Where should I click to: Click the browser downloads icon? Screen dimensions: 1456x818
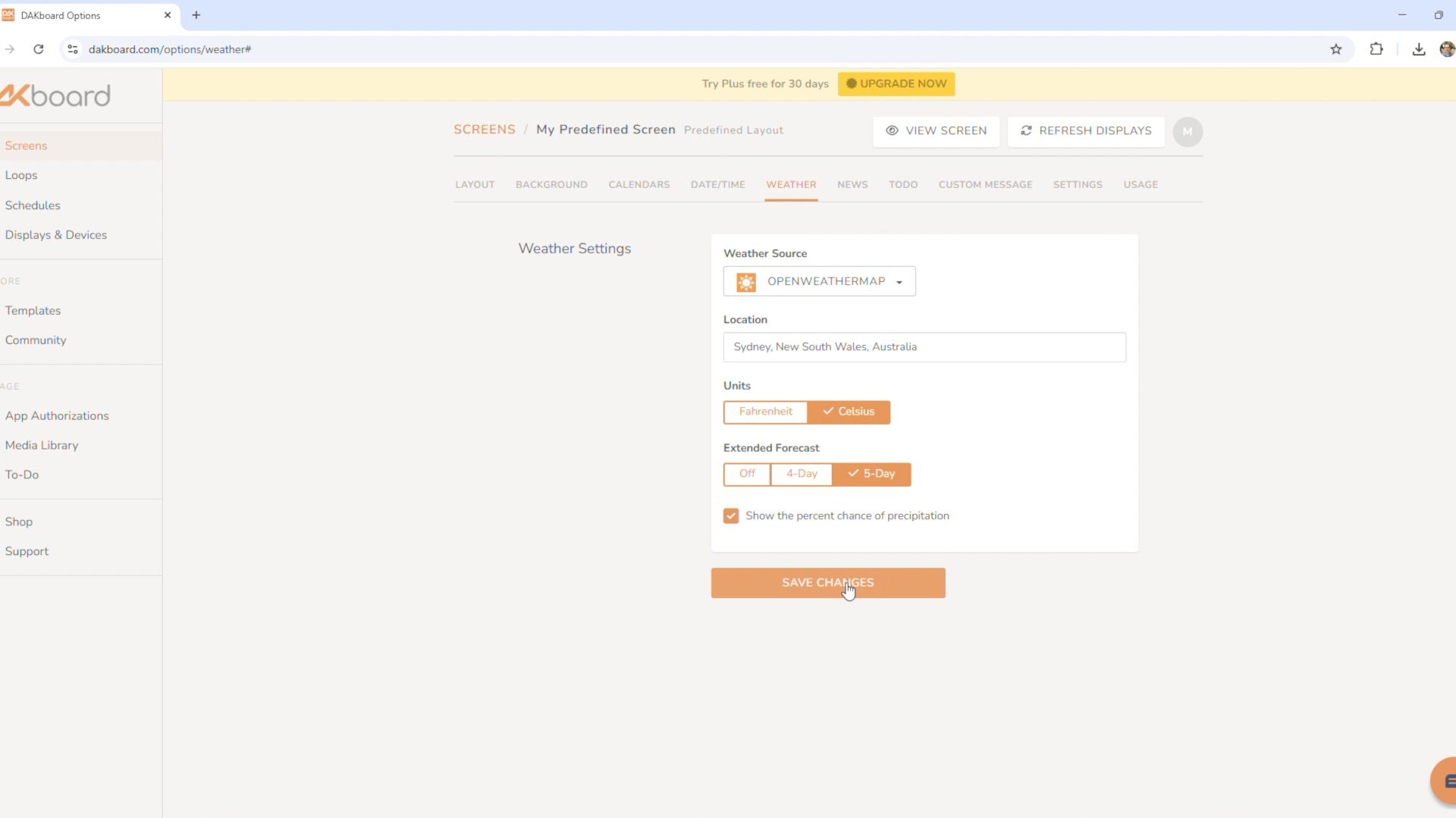click(1418, 49)
